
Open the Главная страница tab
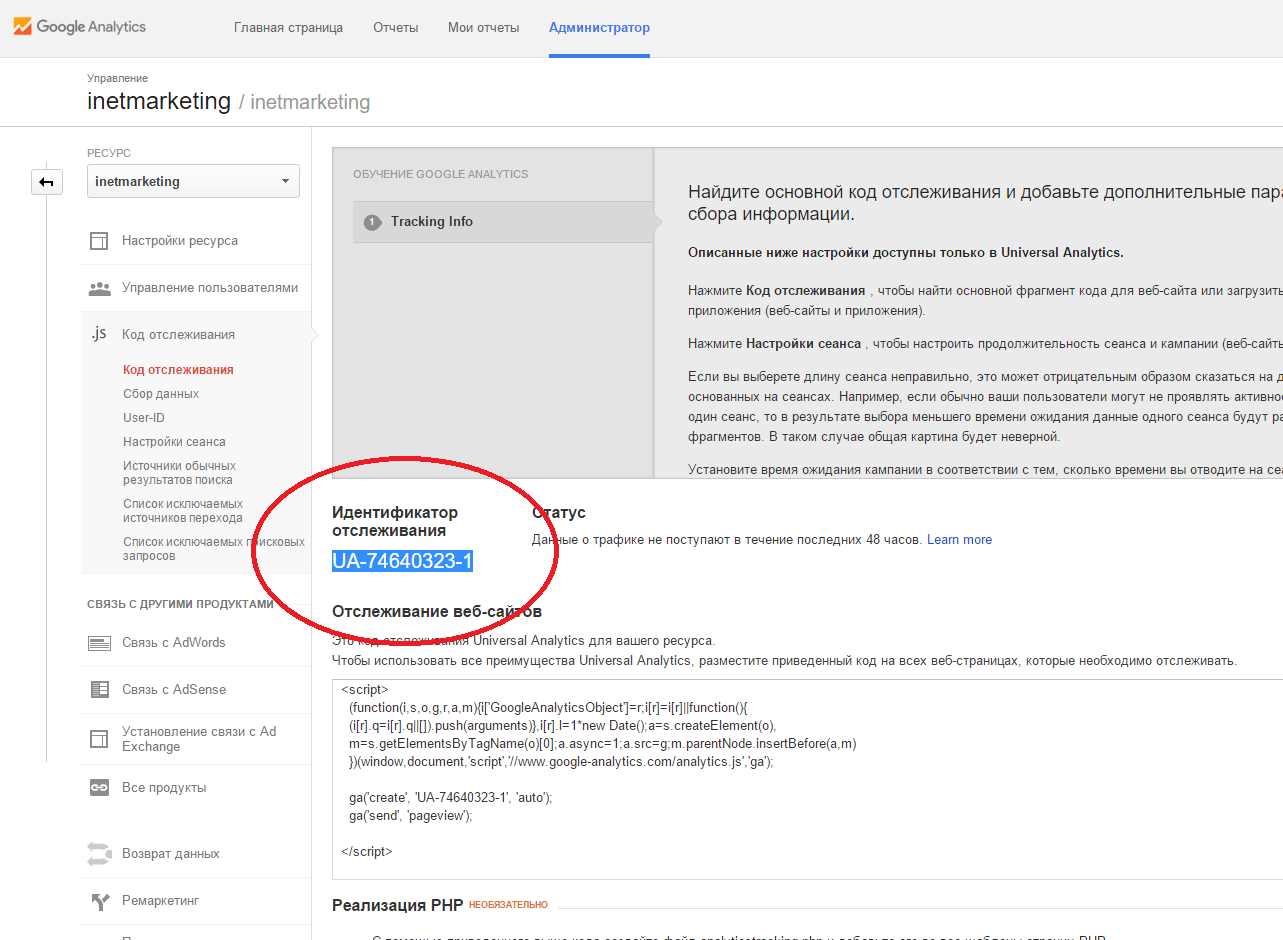click(288, 27)
